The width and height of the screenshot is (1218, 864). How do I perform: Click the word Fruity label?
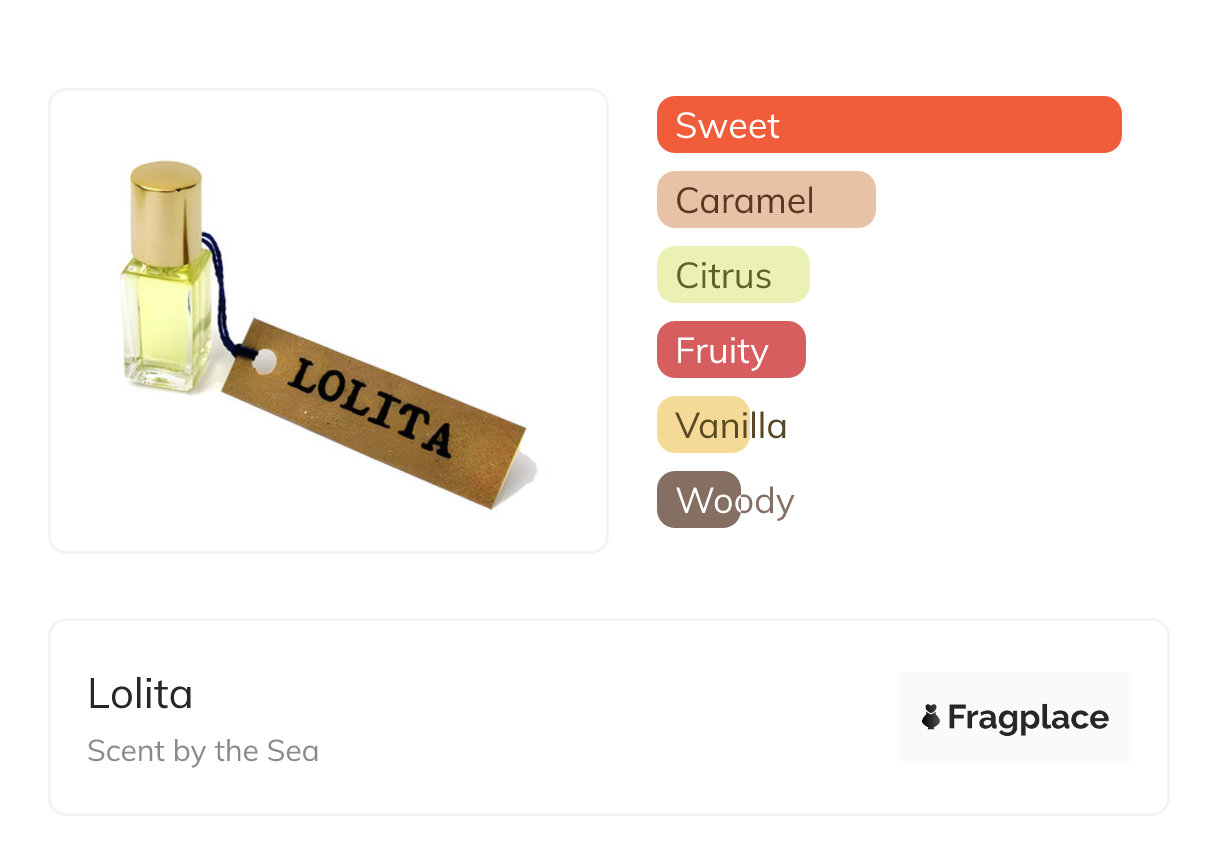pos(722,350)
